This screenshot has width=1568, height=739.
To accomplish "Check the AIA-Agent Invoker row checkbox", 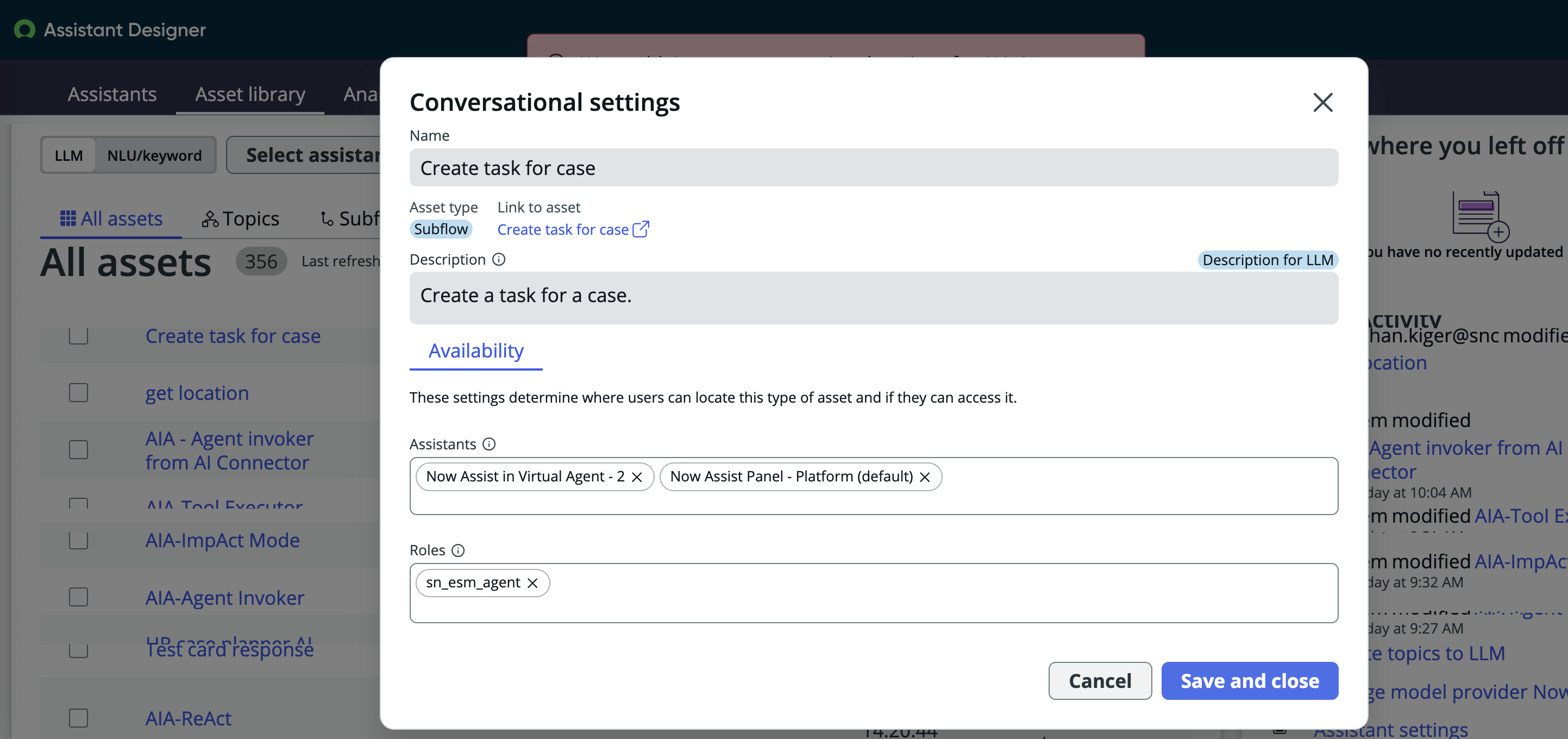I will click(79, 597).
